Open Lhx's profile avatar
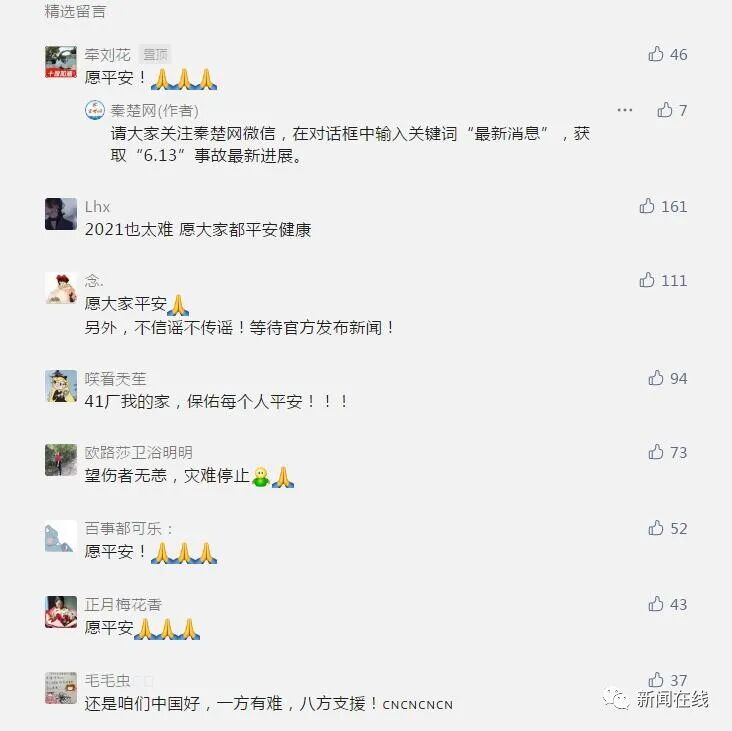Image resolution: width=732 pixels, height=731 pixels. coord(61,214)
